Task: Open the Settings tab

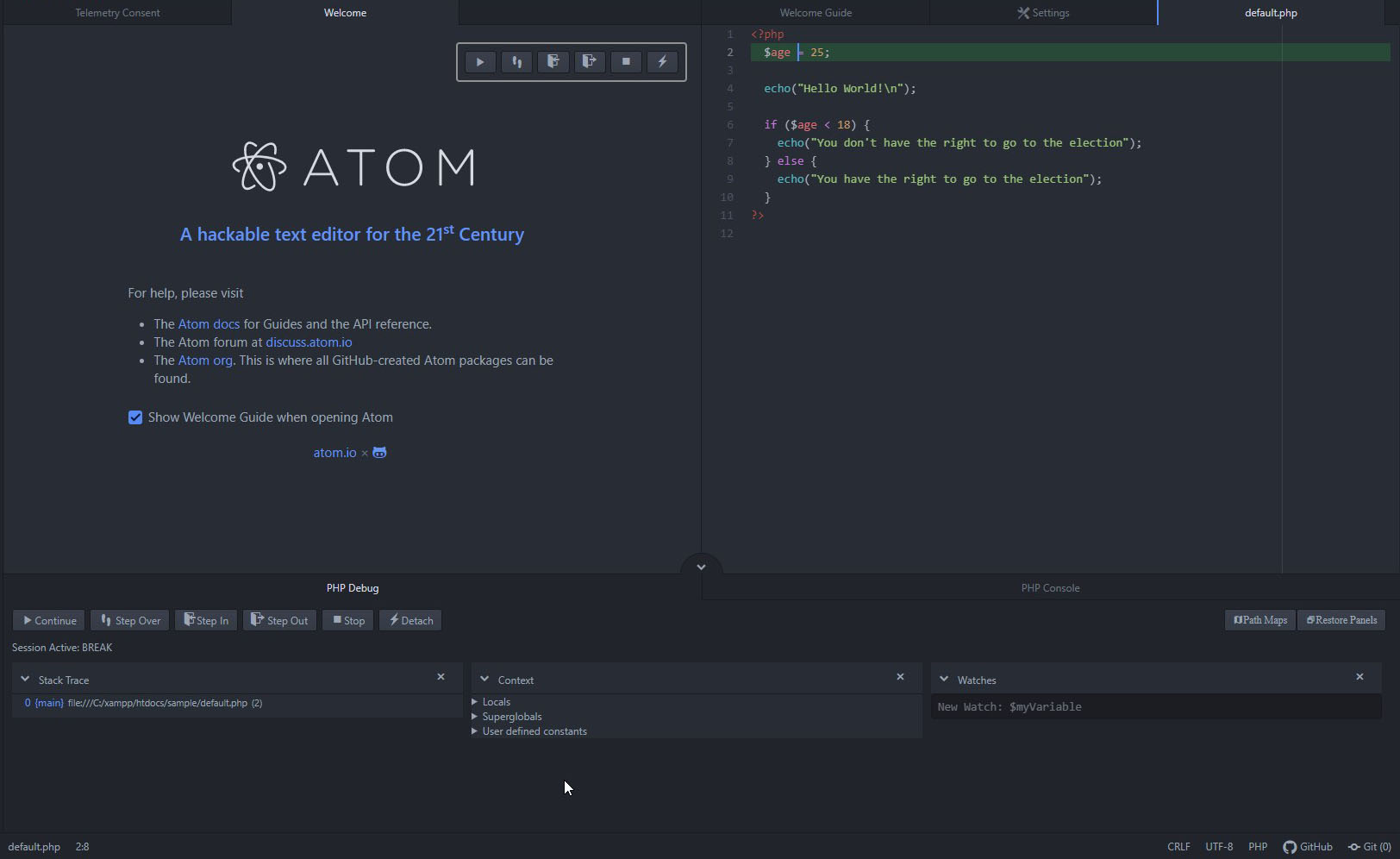Action: [1043, 13]
